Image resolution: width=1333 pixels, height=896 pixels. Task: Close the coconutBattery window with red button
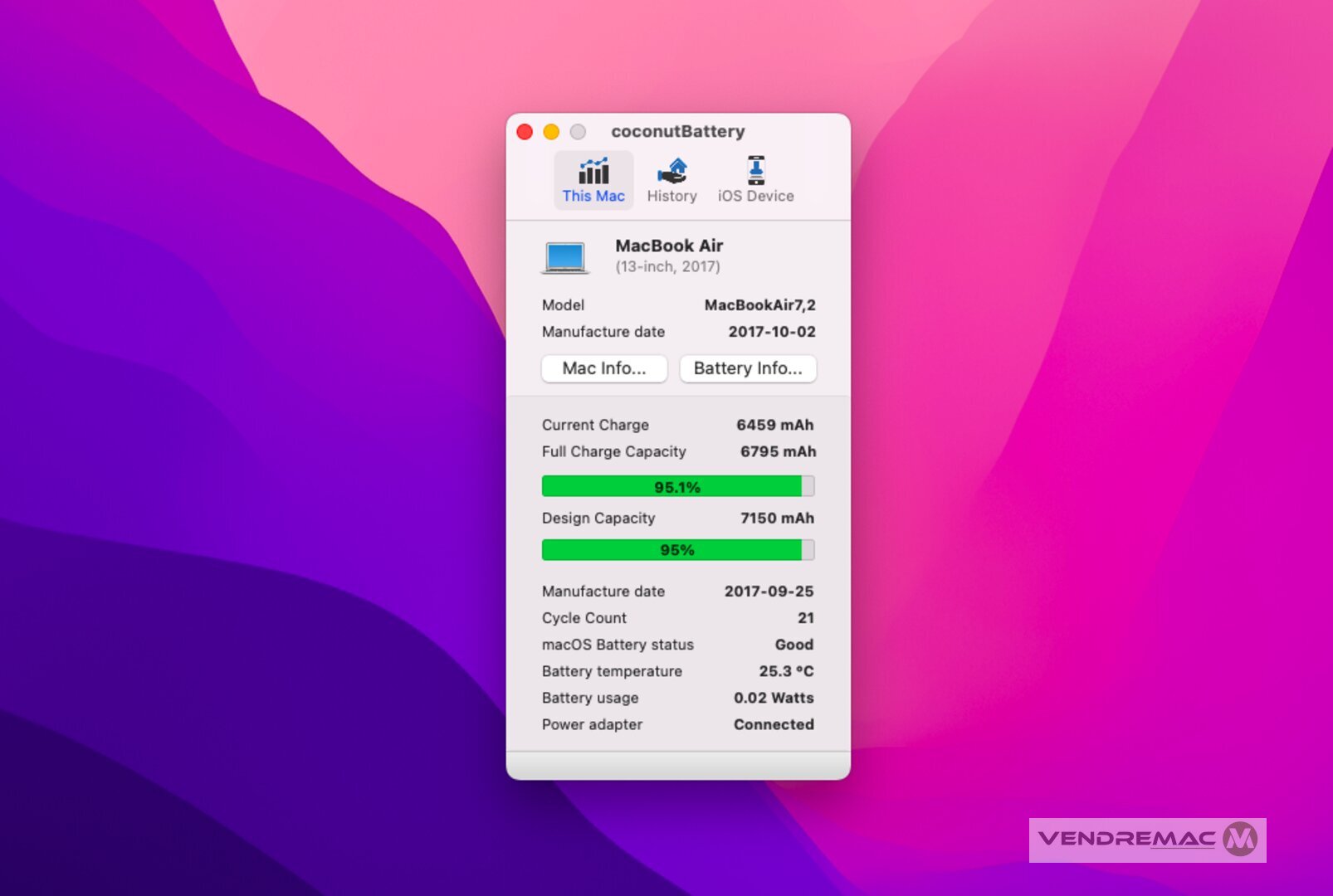[x=525, y=132]
